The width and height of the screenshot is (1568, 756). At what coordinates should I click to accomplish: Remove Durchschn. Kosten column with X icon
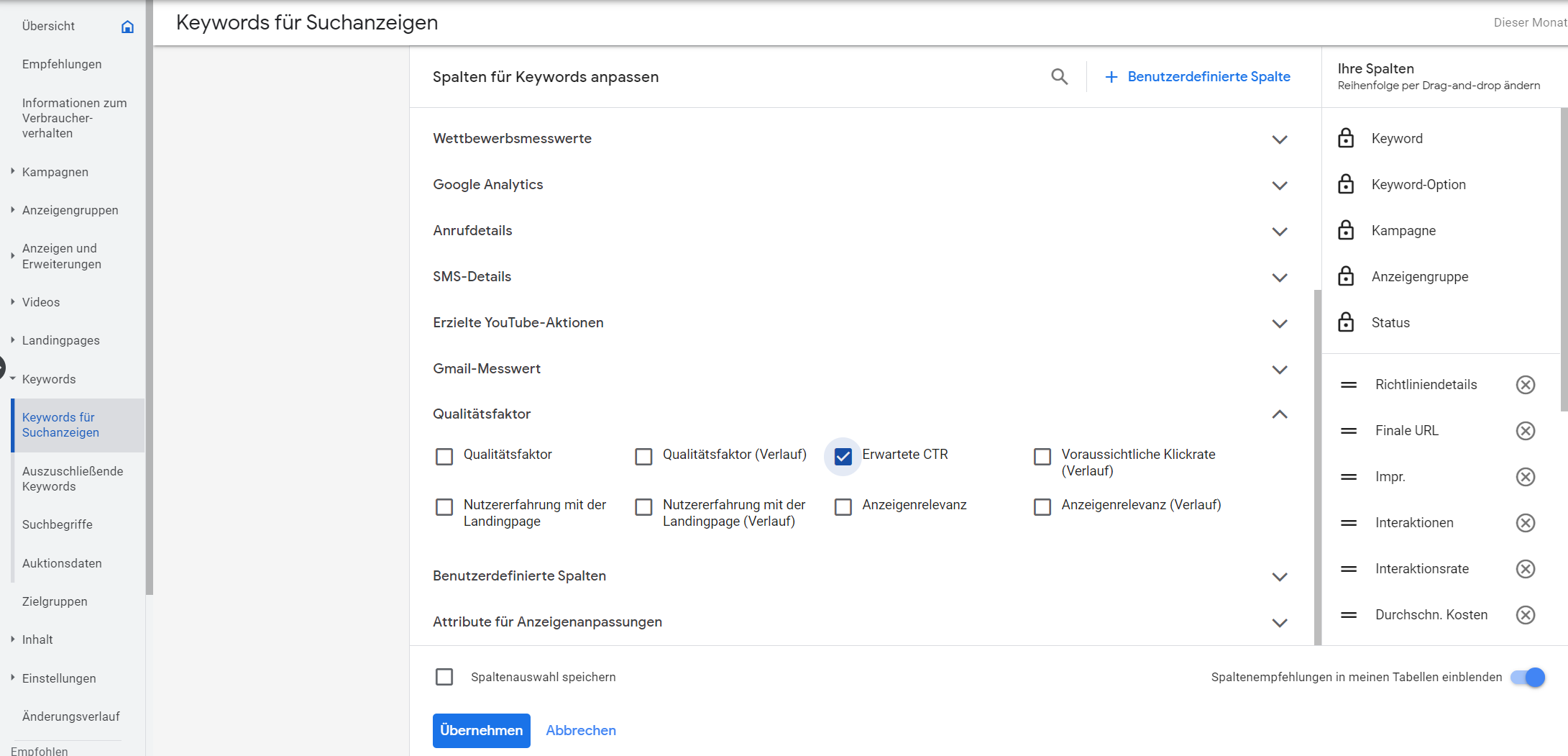tap(1525, 615)
